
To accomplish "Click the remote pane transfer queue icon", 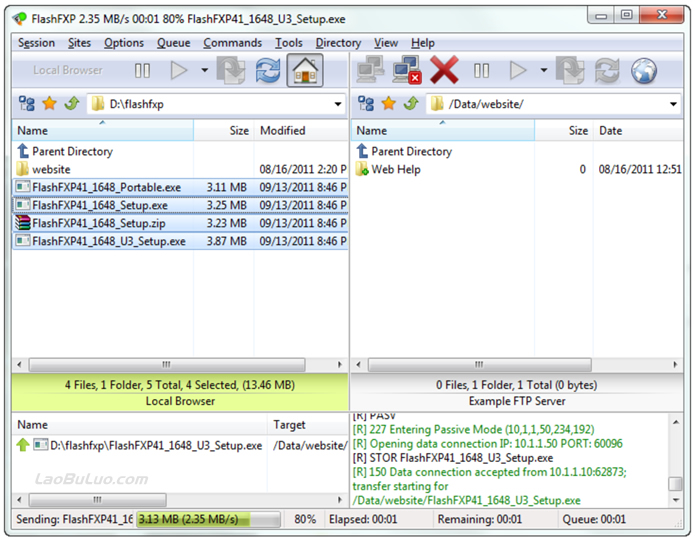I will 570,70.
